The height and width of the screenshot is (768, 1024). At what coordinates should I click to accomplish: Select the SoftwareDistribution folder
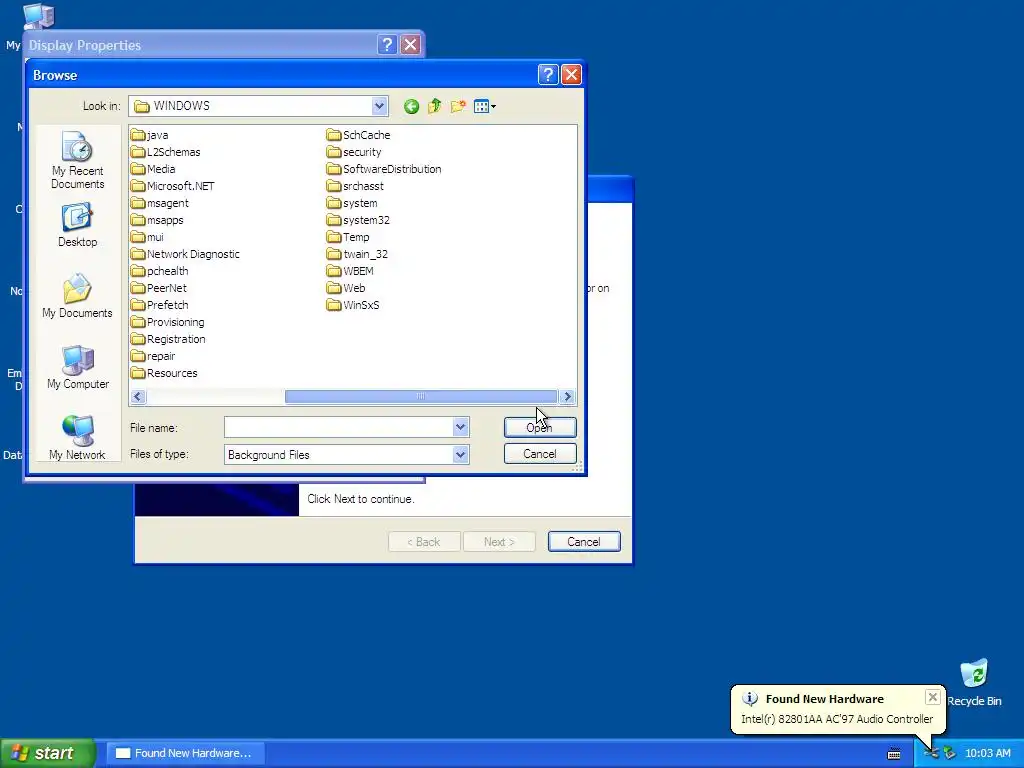tap(384, 169)
